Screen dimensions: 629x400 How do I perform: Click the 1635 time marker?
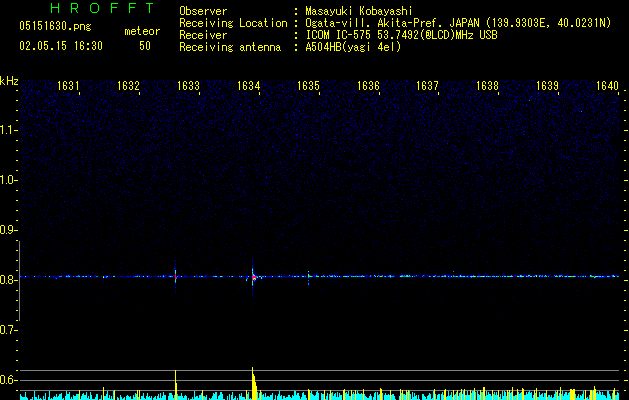point(308,86)
